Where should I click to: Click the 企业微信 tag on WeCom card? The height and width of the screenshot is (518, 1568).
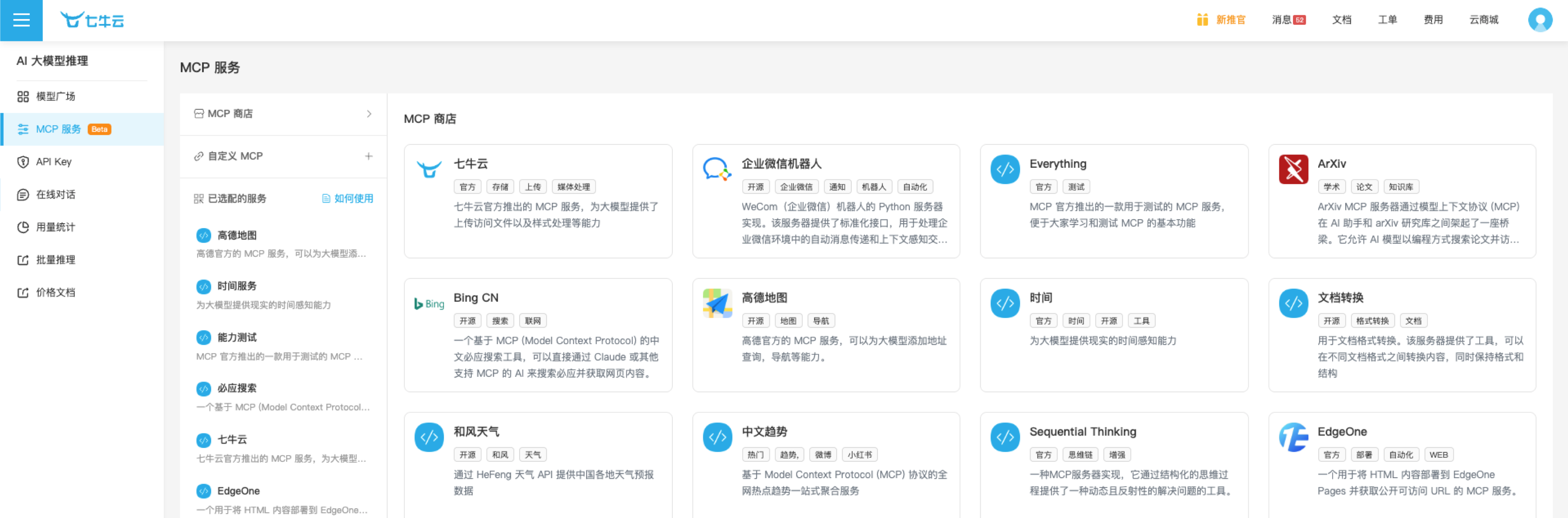(x=796, y=187)
